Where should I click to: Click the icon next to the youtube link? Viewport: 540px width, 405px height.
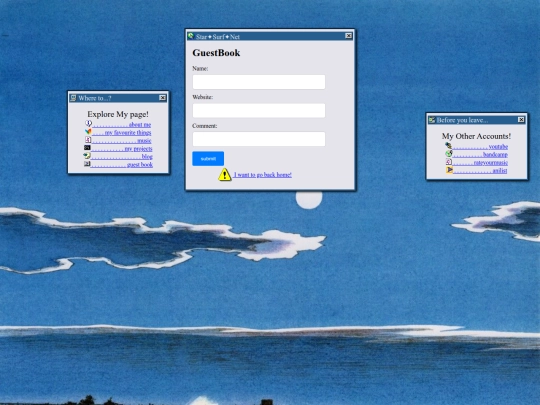(x=448, y=146)
